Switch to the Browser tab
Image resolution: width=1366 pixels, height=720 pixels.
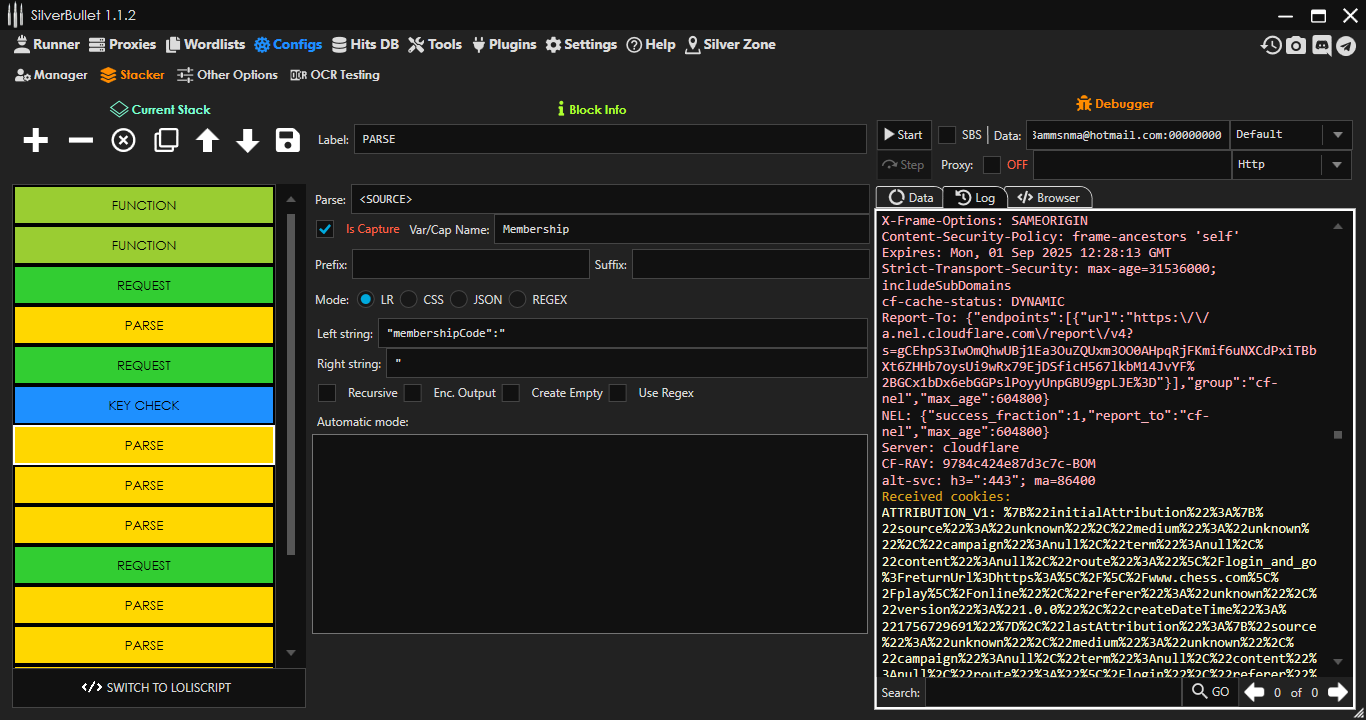(x=1049, y=198)
